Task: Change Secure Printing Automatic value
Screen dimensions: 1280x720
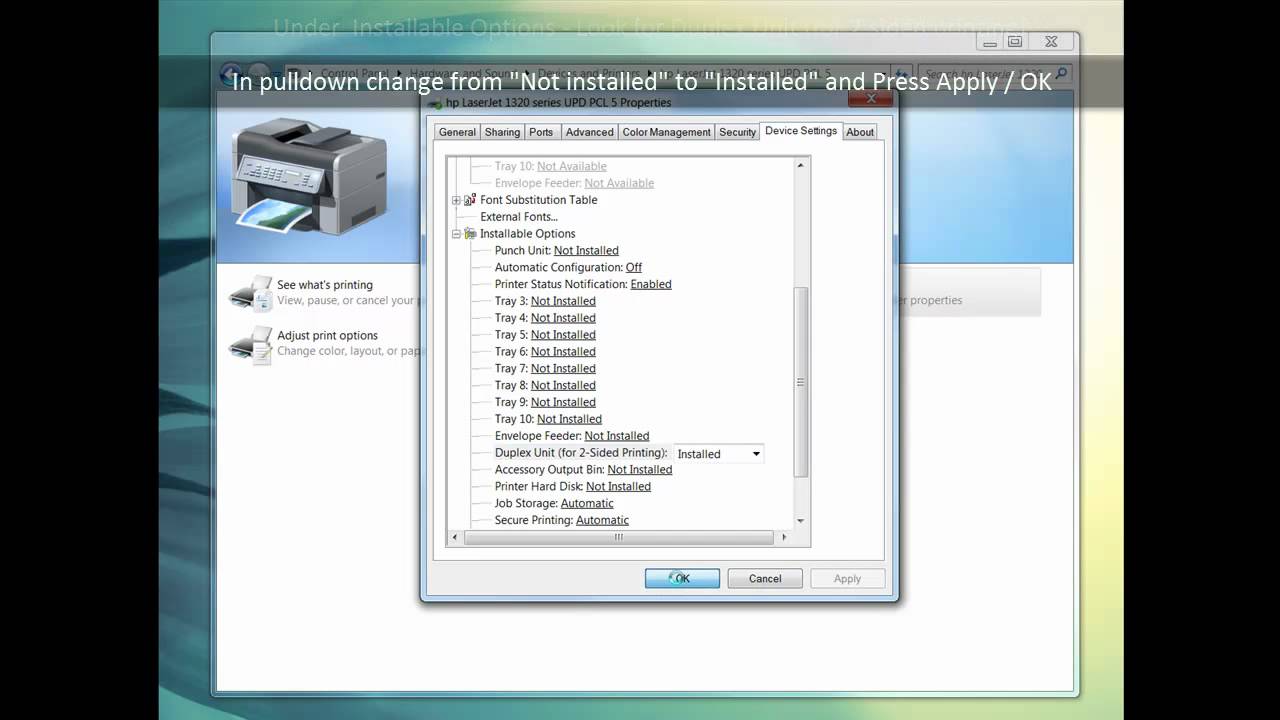Action: 602,521
